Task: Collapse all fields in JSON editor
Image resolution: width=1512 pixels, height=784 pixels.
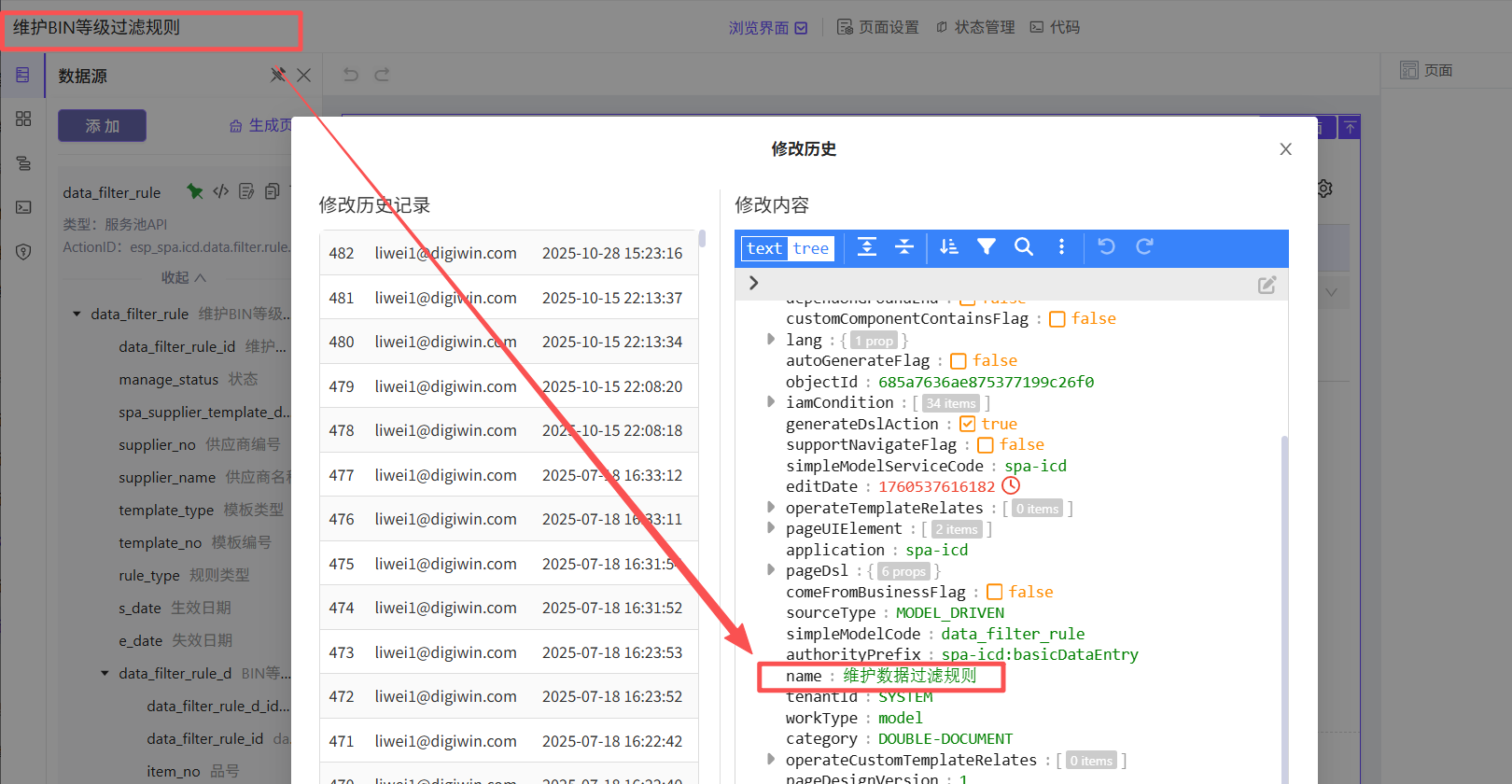Action: click(x=903, y=247)
